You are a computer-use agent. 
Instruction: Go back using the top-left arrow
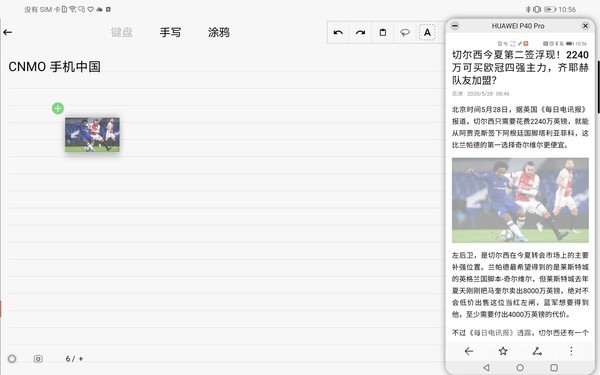pos(8,33)
